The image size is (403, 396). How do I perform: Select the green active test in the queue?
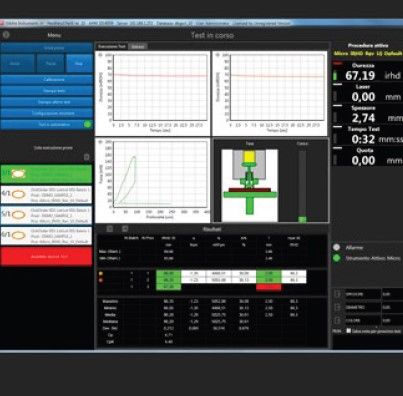46,174
